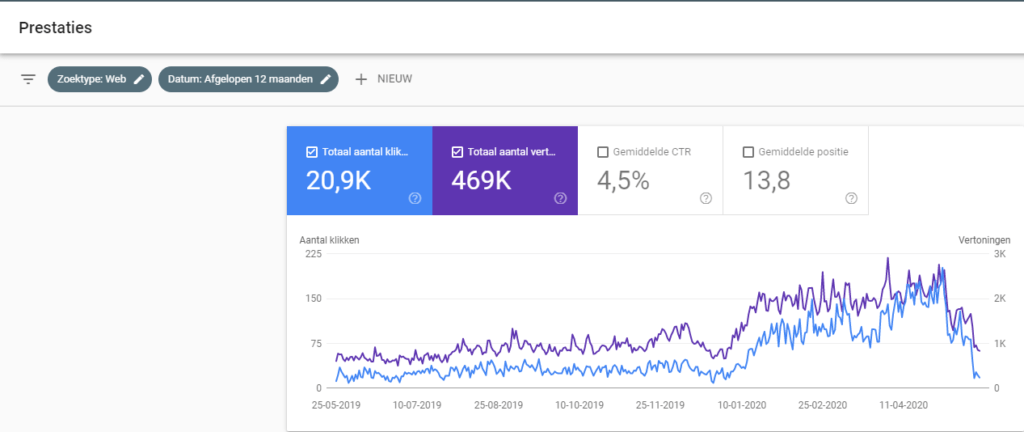The image size is (1024, 432).
Task: Click the 10-01-2020 date label
Action: click(x=741, y=405)
